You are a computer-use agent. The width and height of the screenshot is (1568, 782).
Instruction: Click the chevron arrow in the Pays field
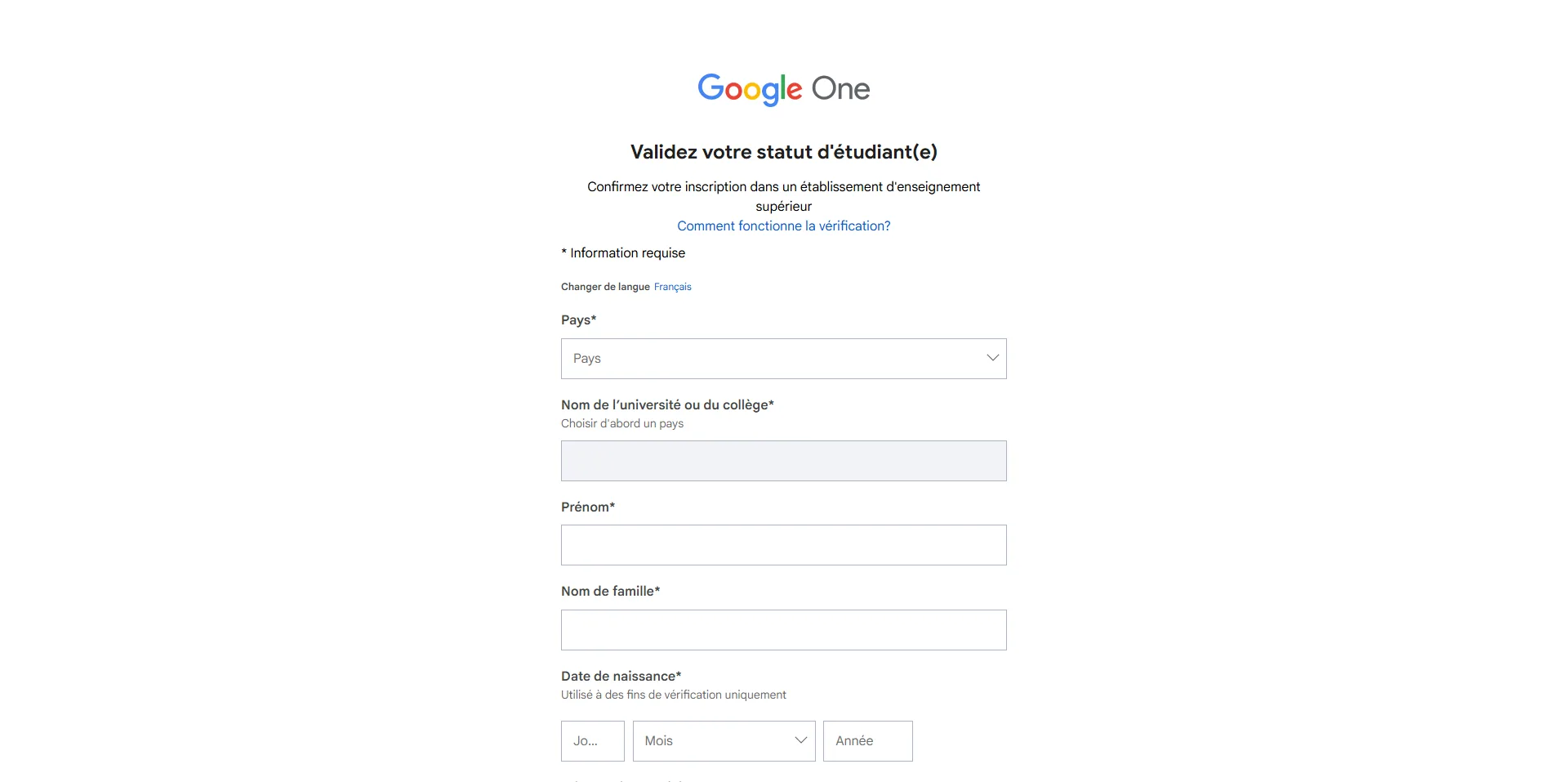pyautogui.click(x=992, y=359)
